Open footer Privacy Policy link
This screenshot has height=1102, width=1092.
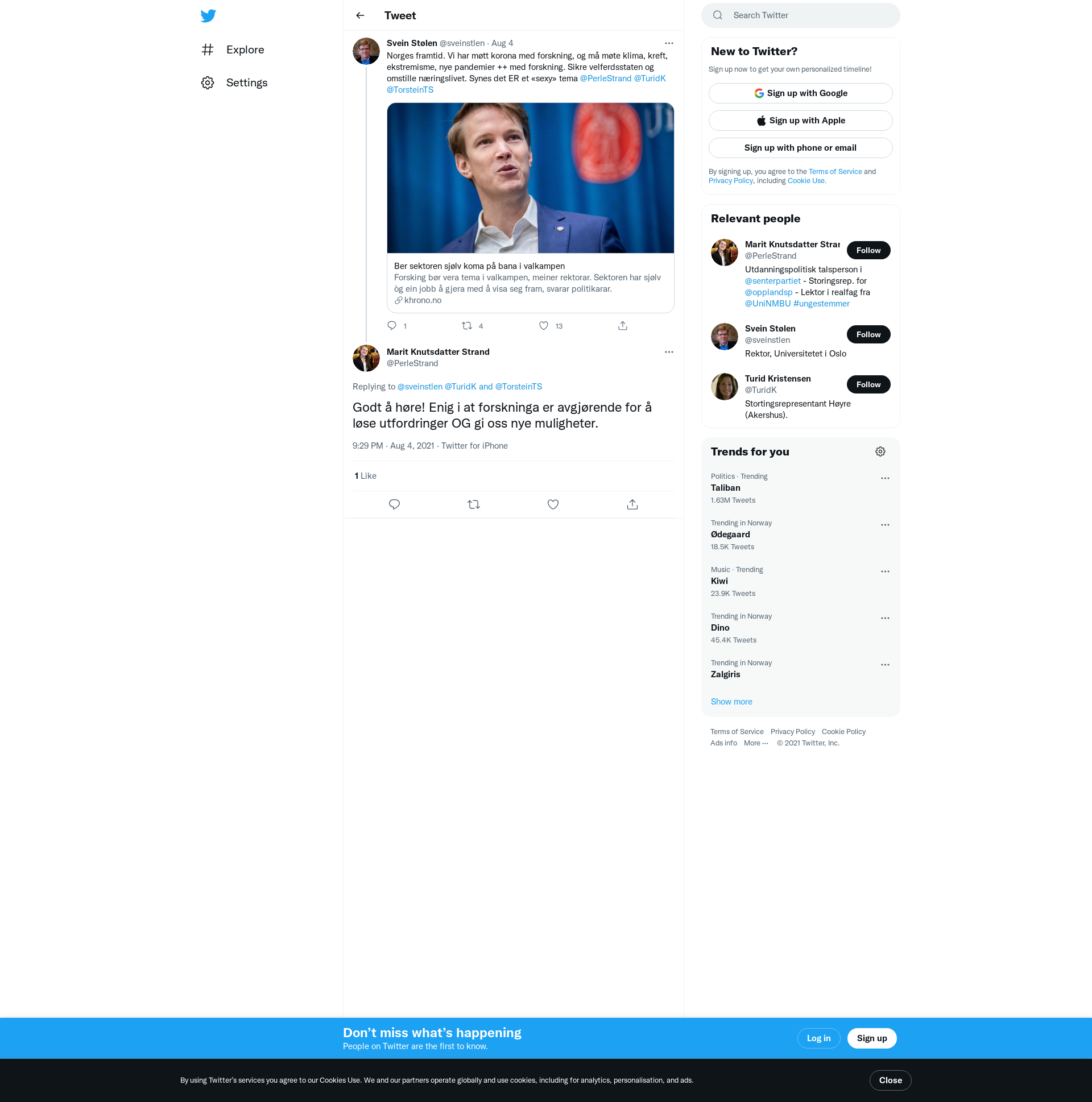coord(792,732)
